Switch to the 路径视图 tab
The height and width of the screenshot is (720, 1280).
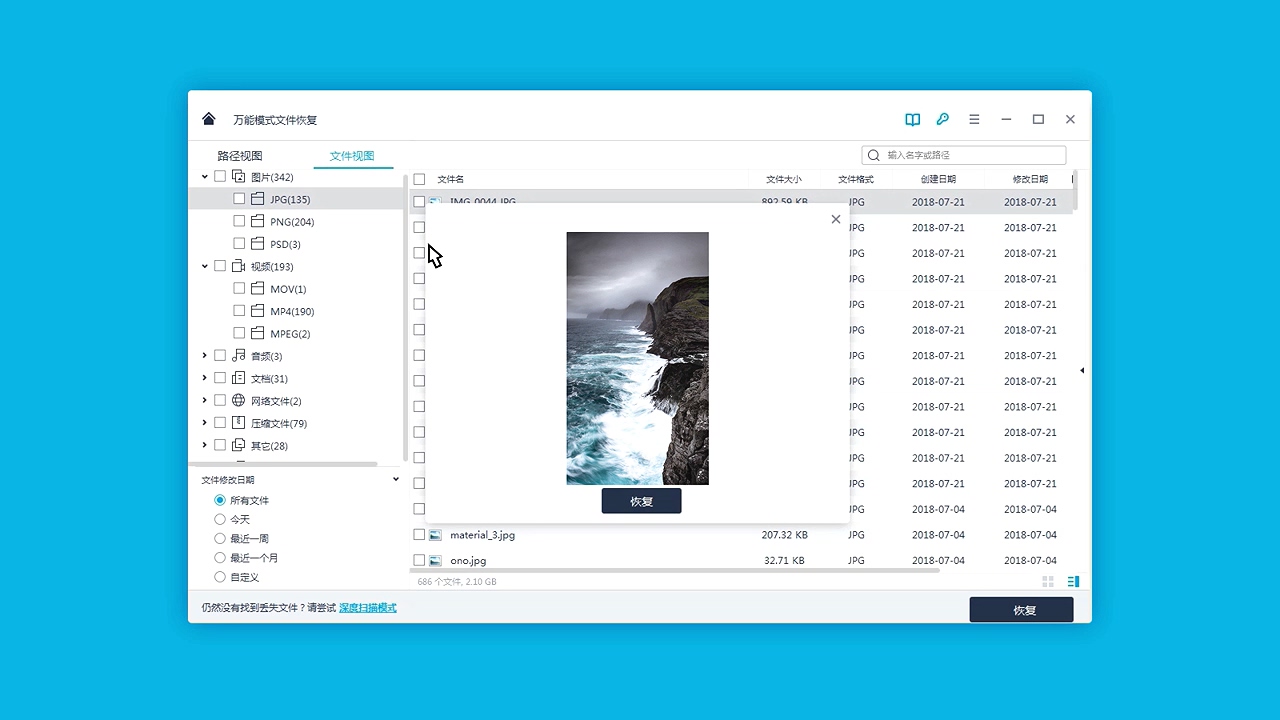tap(240, 156)
